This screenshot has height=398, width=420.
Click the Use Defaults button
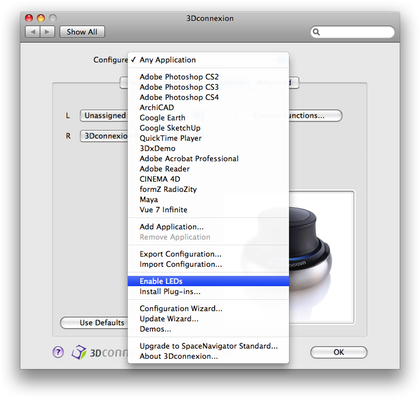94,323
